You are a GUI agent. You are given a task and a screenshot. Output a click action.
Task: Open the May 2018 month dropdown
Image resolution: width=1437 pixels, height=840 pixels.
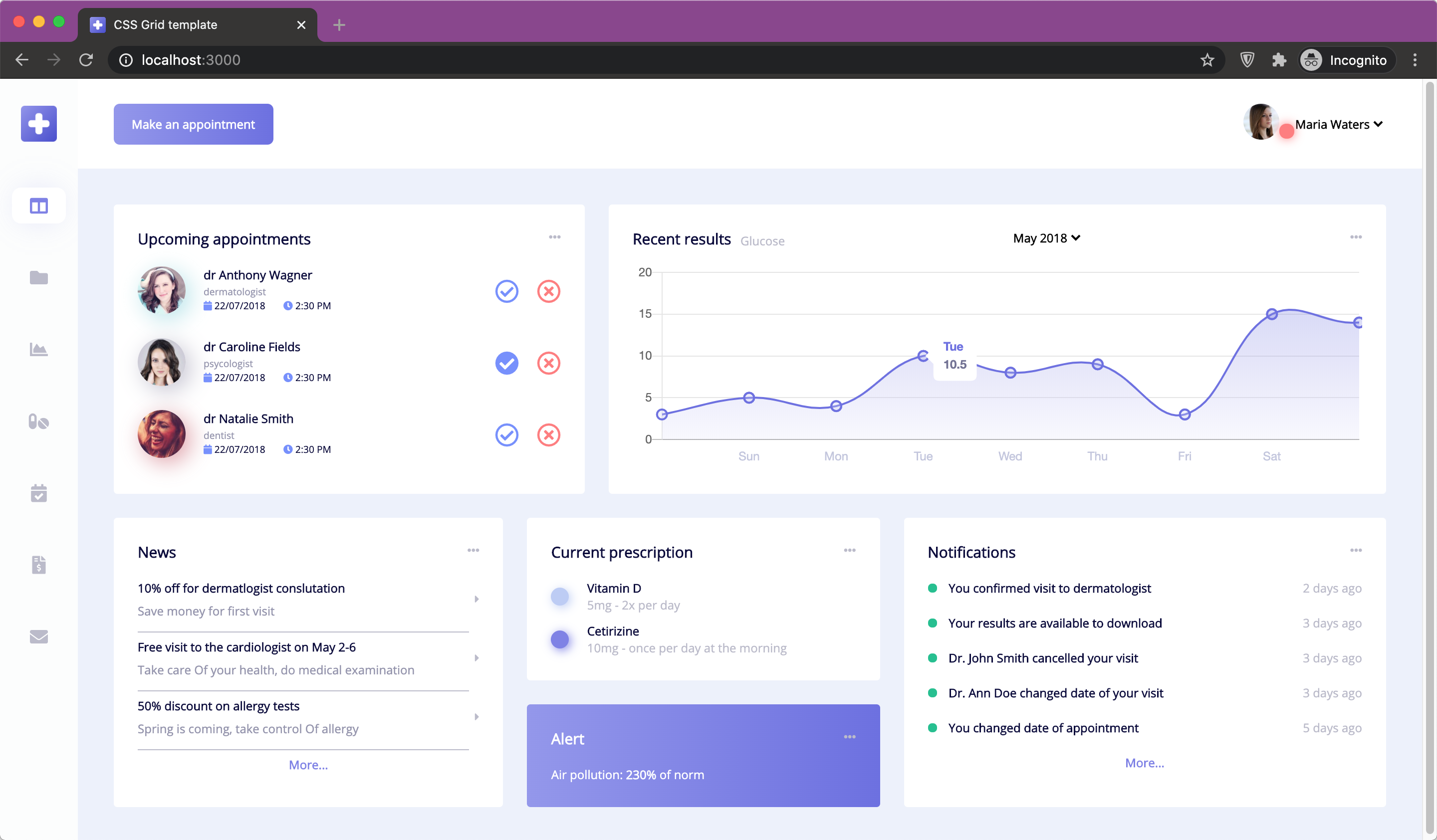point(1046,238)
